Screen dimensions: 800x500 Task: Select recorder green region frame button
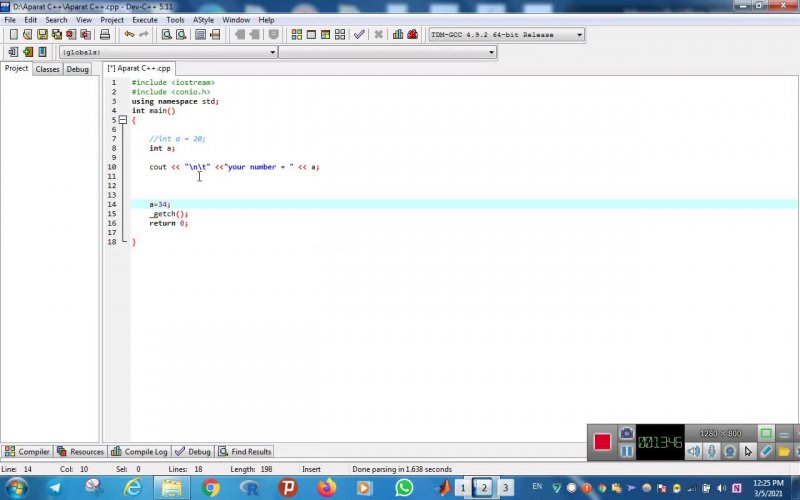(766, 434)
